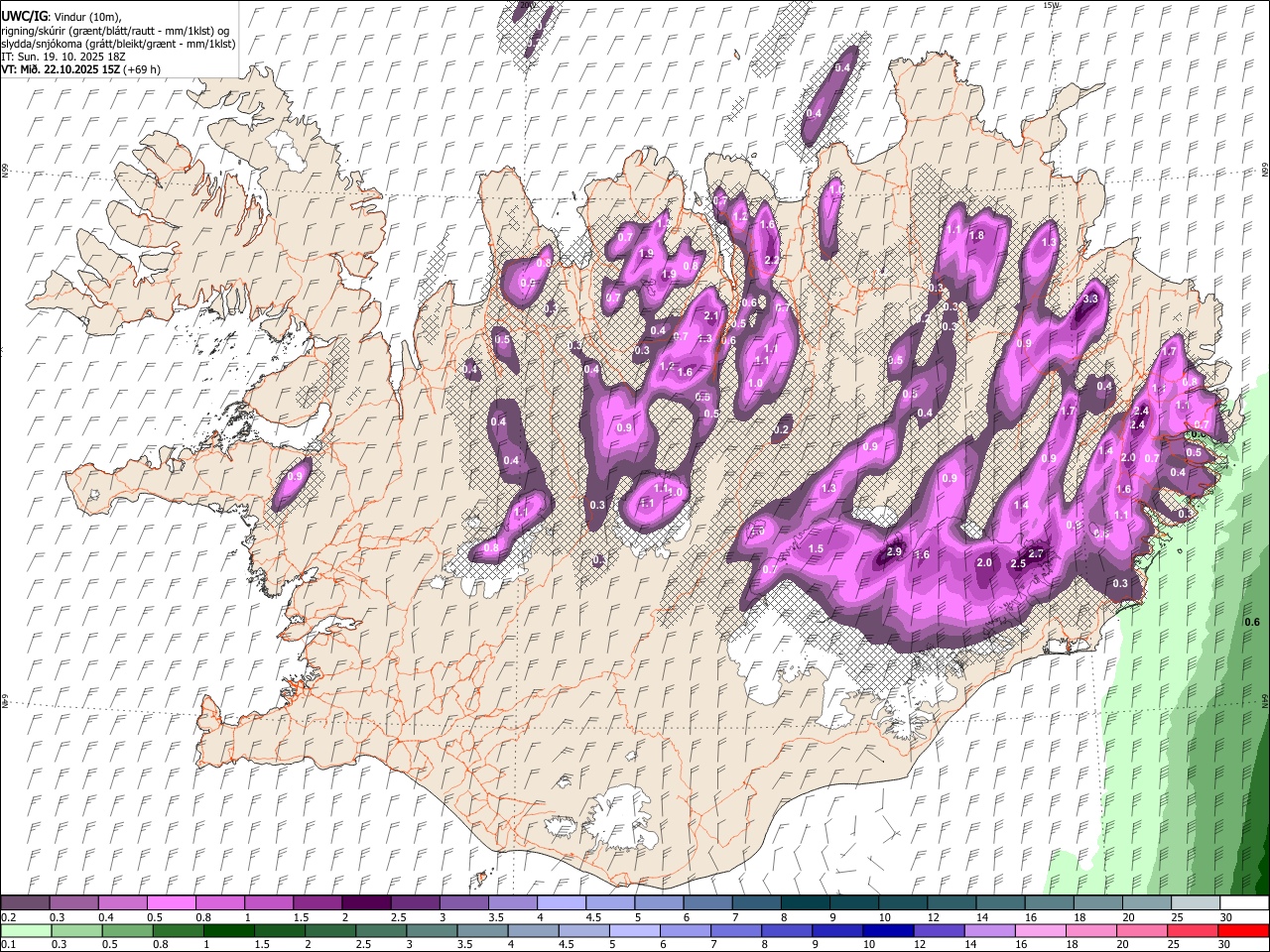Click the snow scale swatch labeled 0.3
The width and height of the screenshot is (1270, 952).
pyautogui.click(x=74, y=902)
